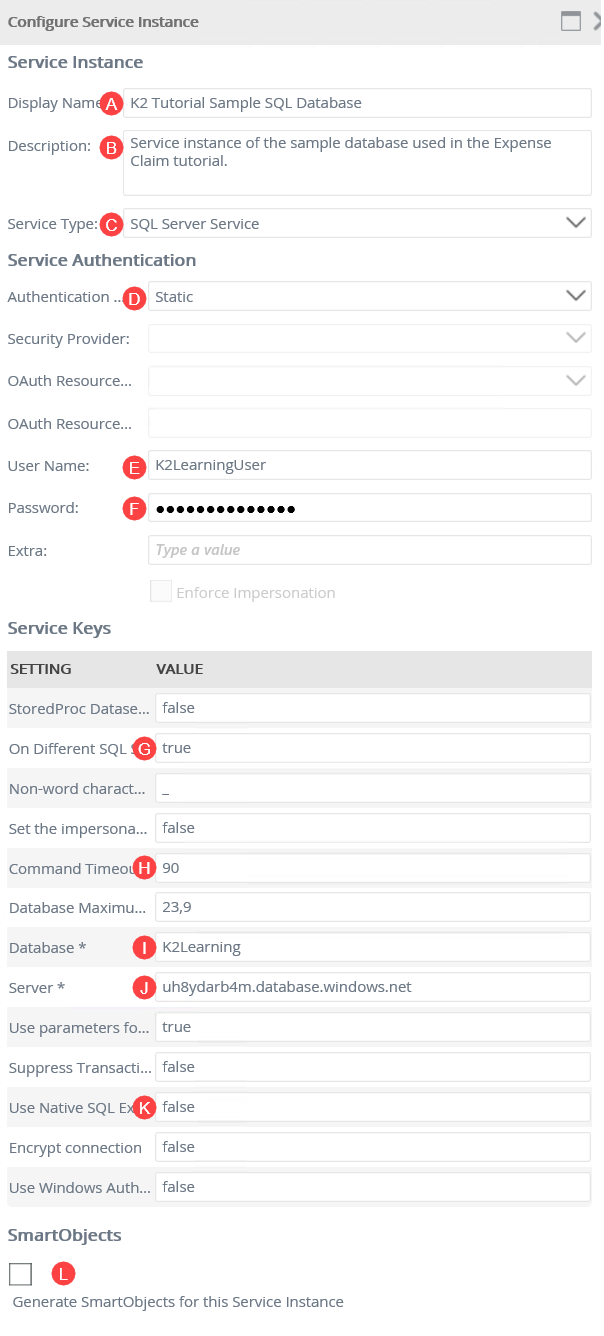Click the Extra field with placeholder text
Screen dimensions: 604x1336
[x=370, y=550]
